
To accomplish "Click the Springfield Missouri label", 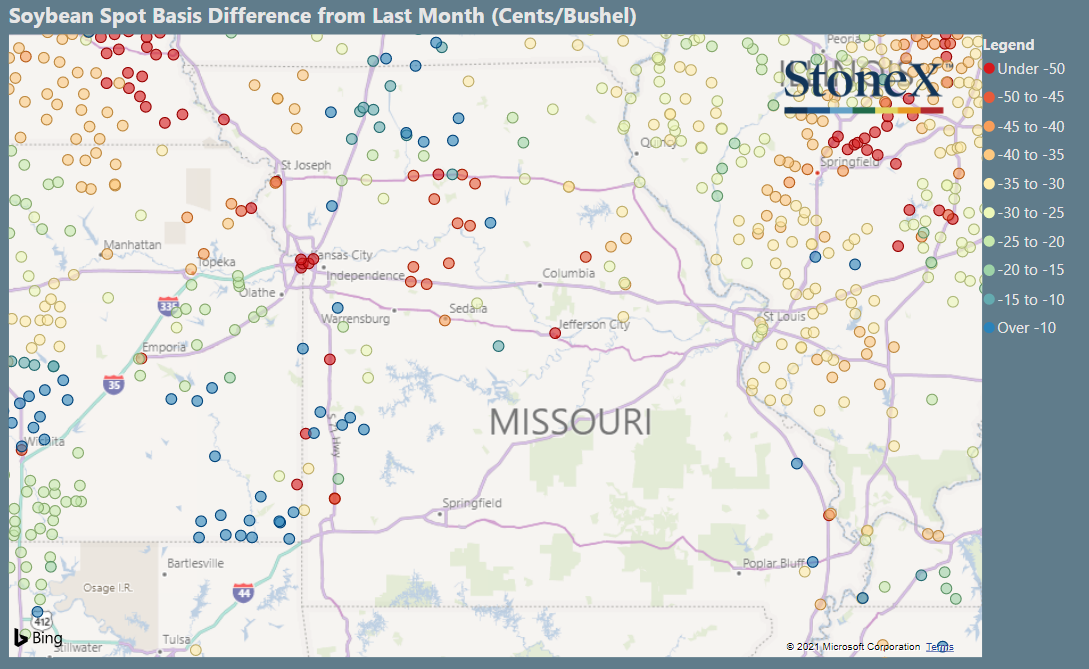I will [472, 503].
